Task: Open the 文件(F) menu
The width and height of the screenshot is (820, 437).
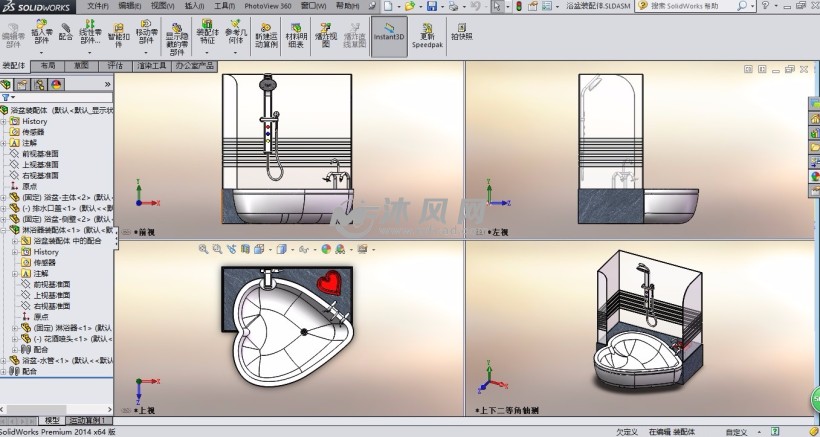Action: click(x=98, y=6)
